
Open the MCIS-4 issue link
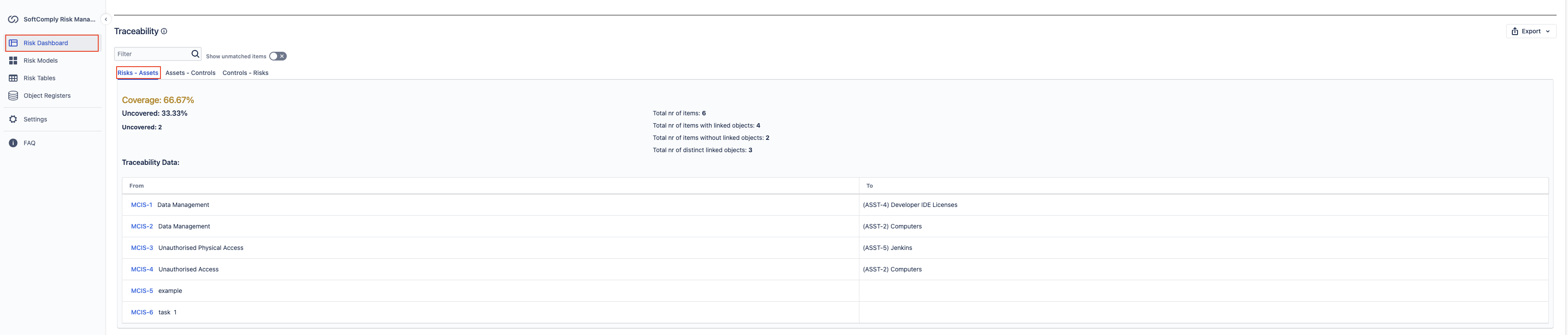coord(142,269)
